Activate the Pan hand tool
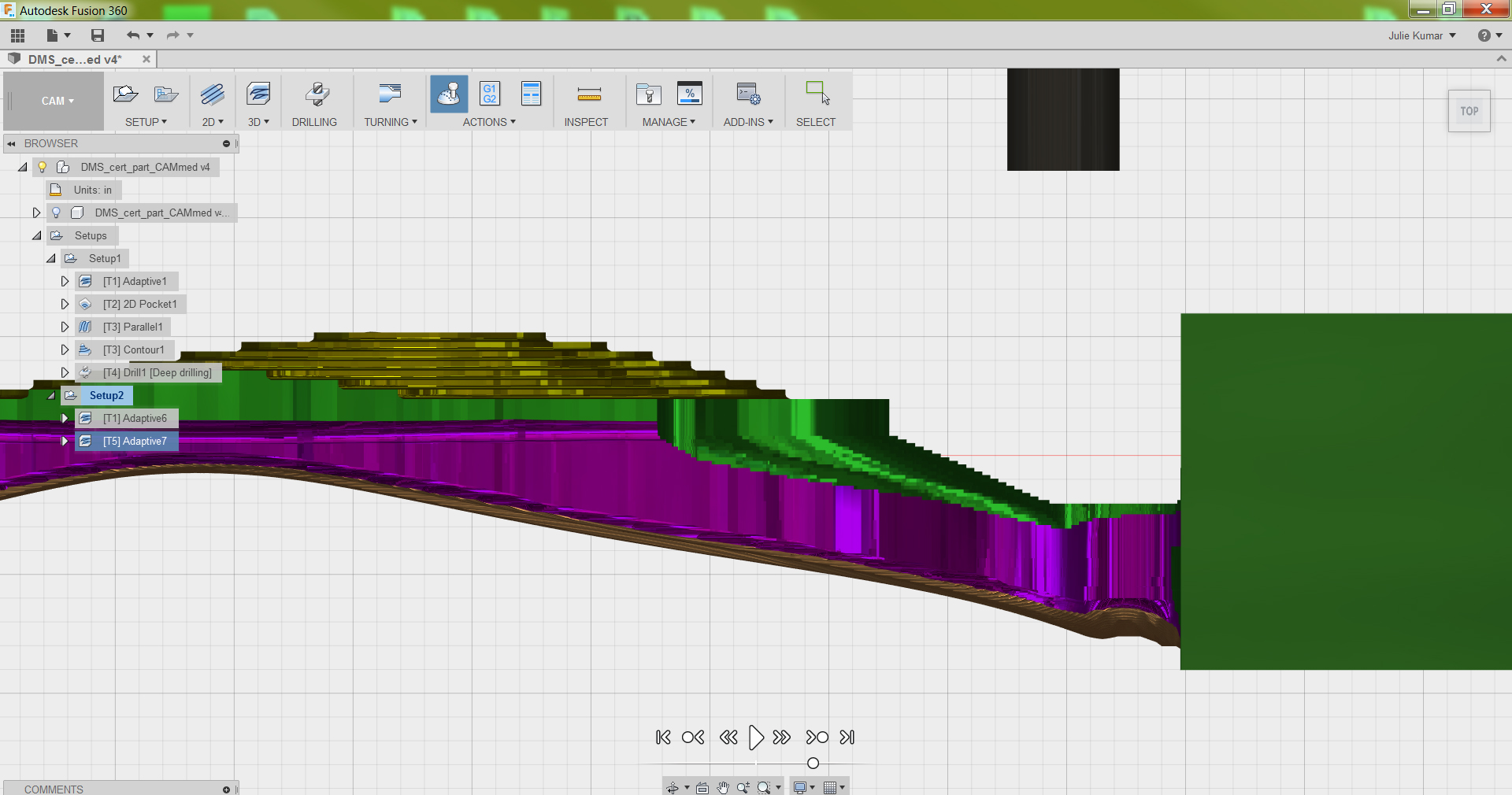Viewport: 1512px width, 795px height. [x=723, y=787]
